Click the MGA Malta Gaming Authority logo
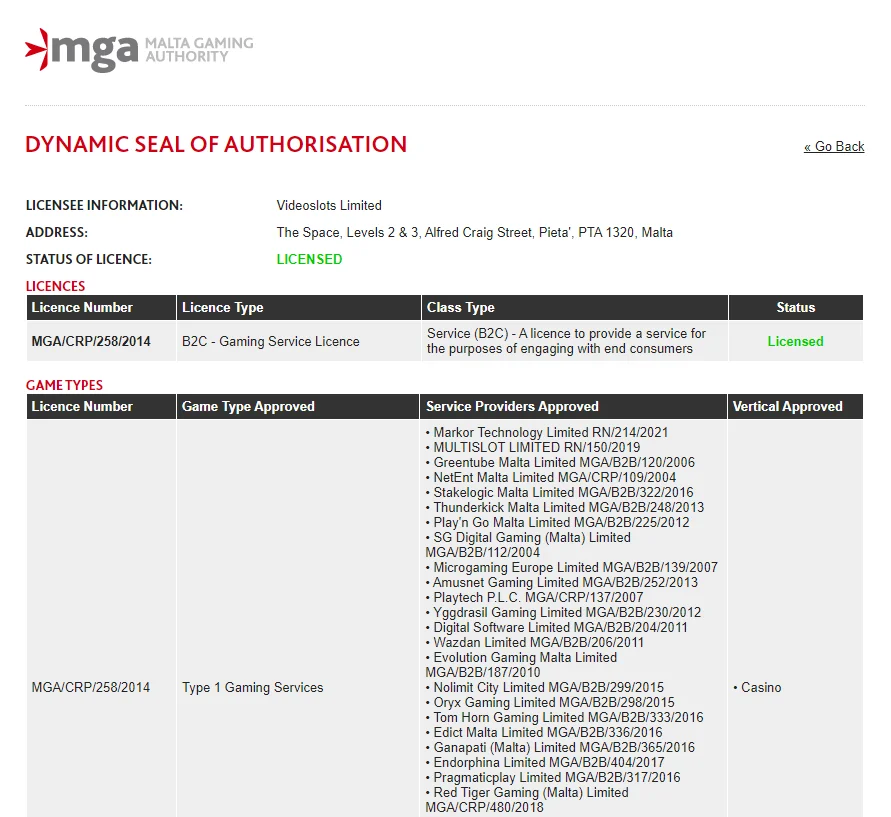Screen dimensions: 891x817 coord(139,50)
